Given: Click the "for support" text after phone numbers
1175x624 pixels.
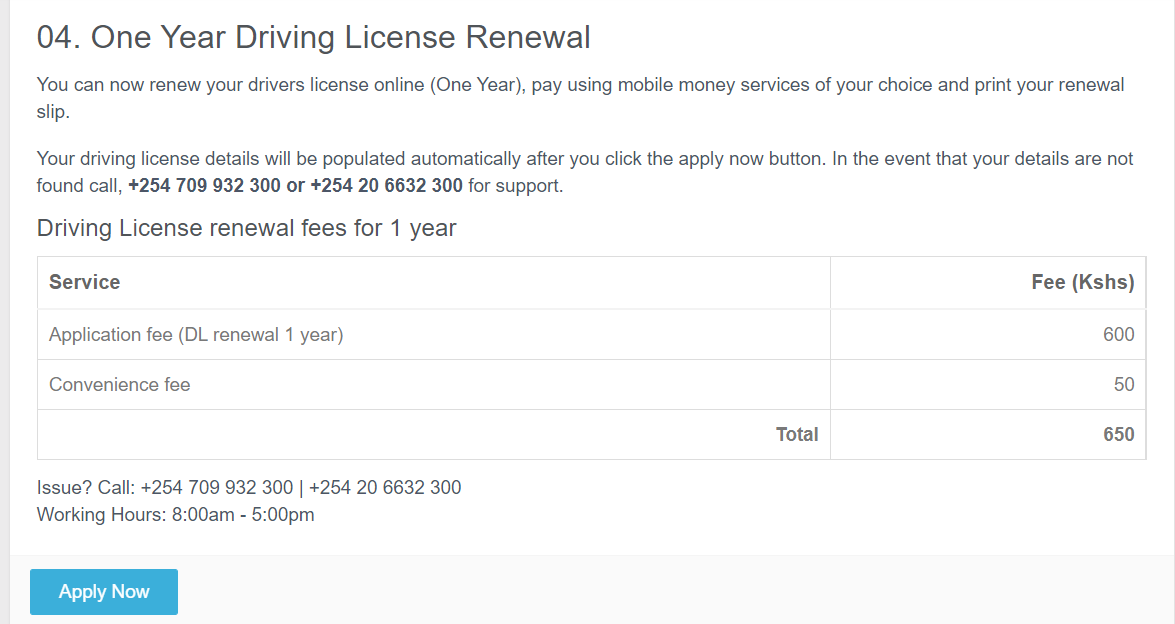Looking at the screenshot, I should (x=515, y=186).
